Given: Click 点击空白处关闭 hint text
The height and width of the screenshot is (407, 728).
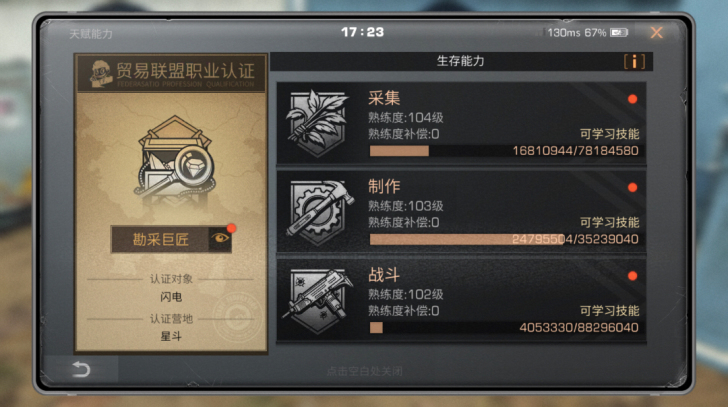Looking at the screenshot, I should pos(364,371).
